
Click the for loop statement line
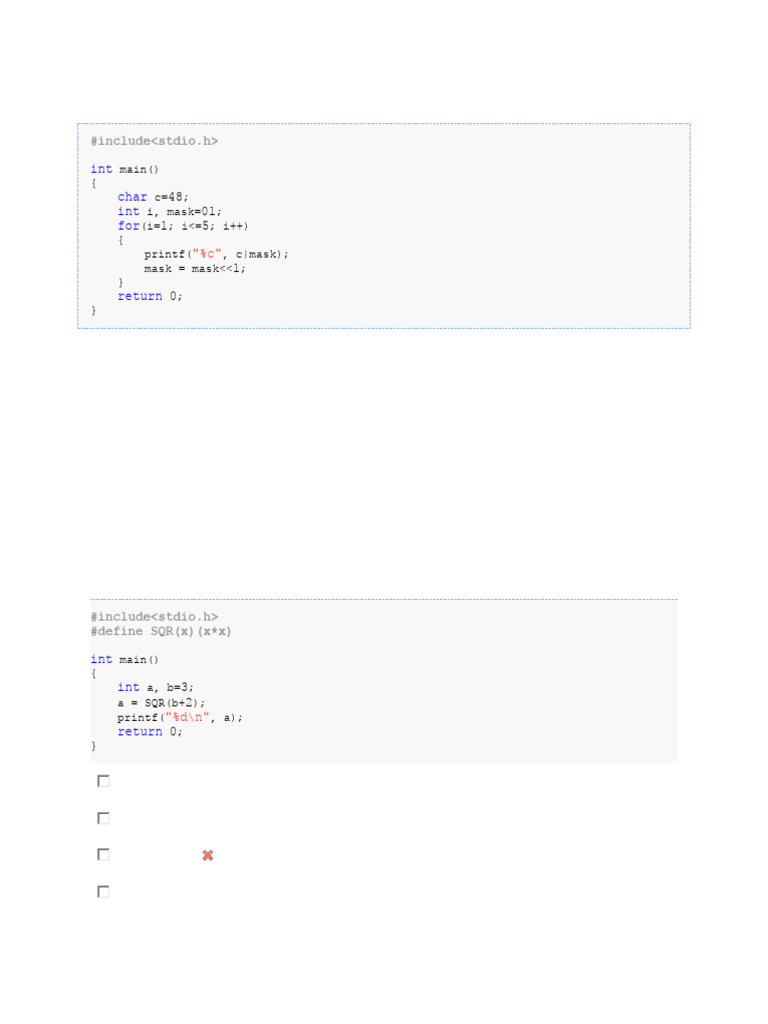pos(183,225)
